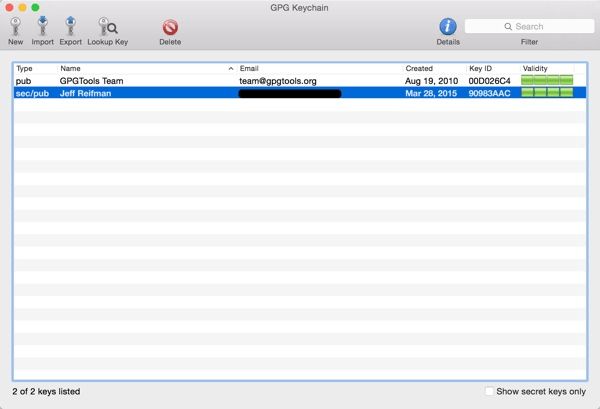Viewport: 600px width, 409px height.
Task: Click the Import key icon
Action: pos(42,27)
